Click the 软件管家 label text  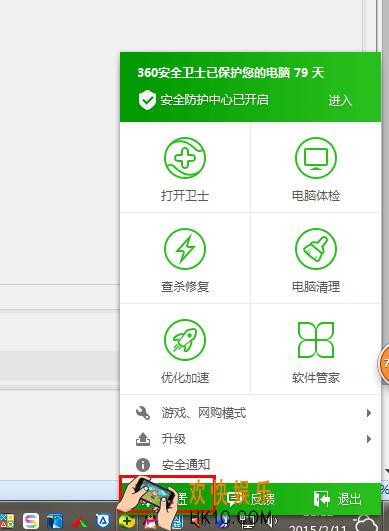click(x=316, y=378)
